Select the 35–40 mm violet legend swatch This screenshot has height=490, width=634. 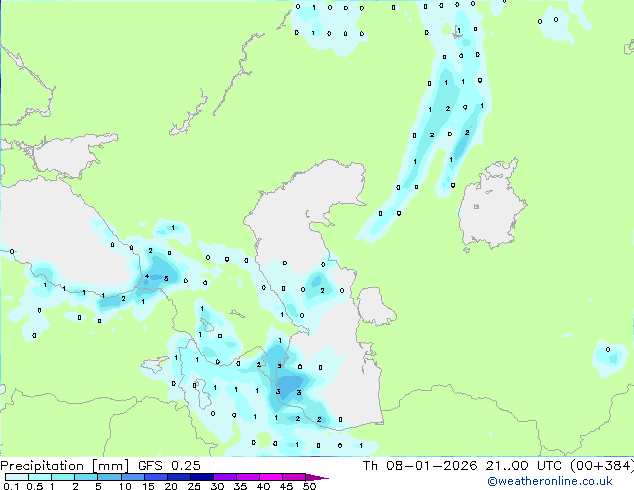pos(247,477)
